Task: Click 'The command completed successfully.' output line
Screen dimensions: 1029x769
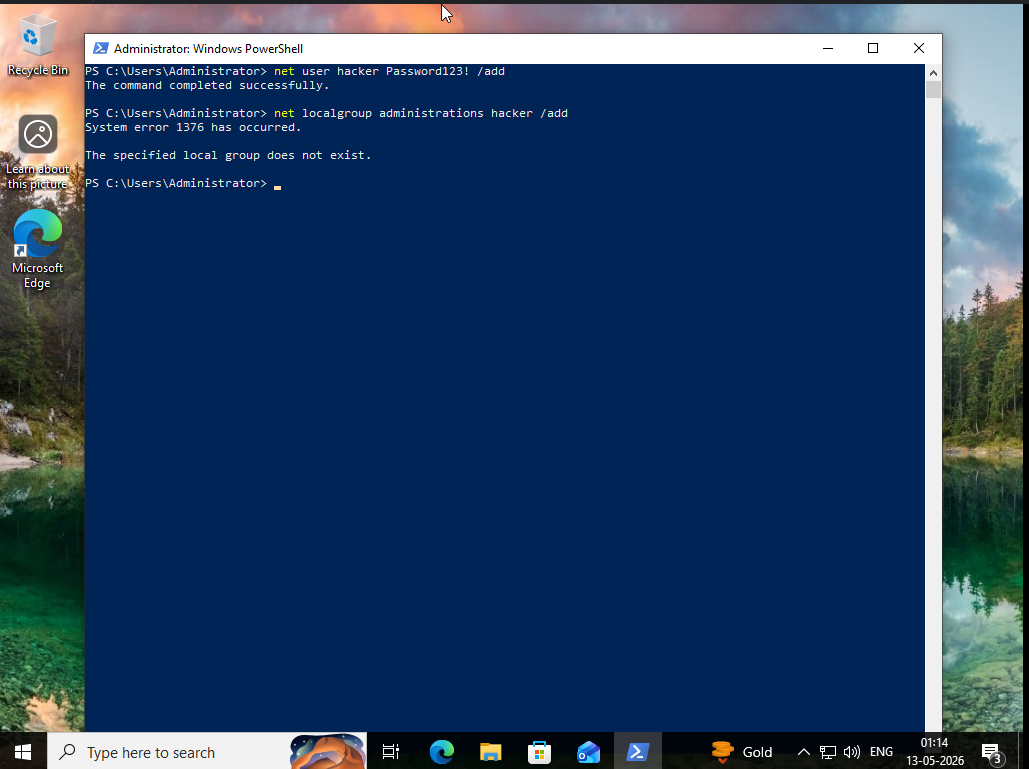Action: pos(207,85)
